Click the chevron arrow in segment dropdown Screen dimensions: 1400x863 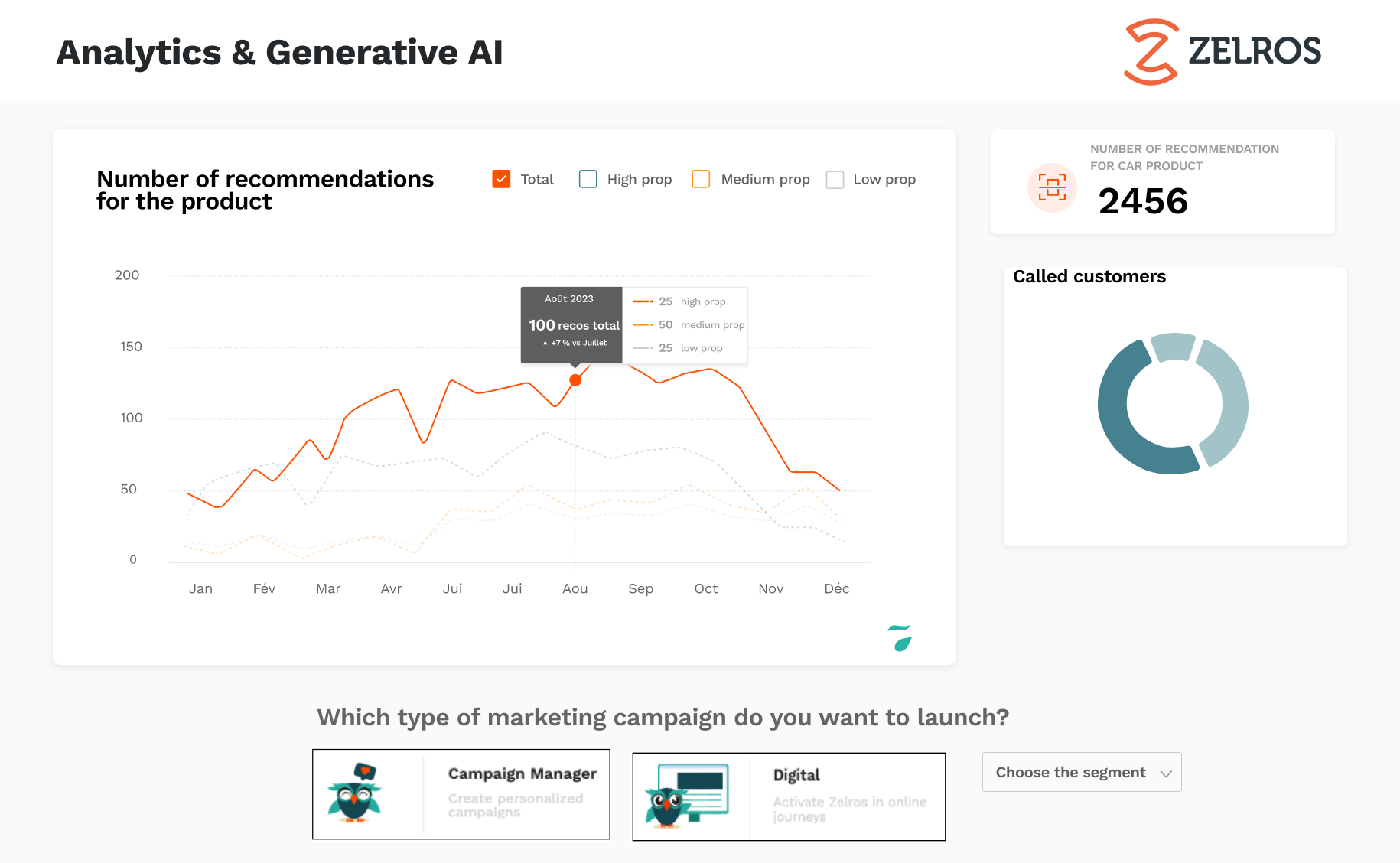tap(1166, 773)
